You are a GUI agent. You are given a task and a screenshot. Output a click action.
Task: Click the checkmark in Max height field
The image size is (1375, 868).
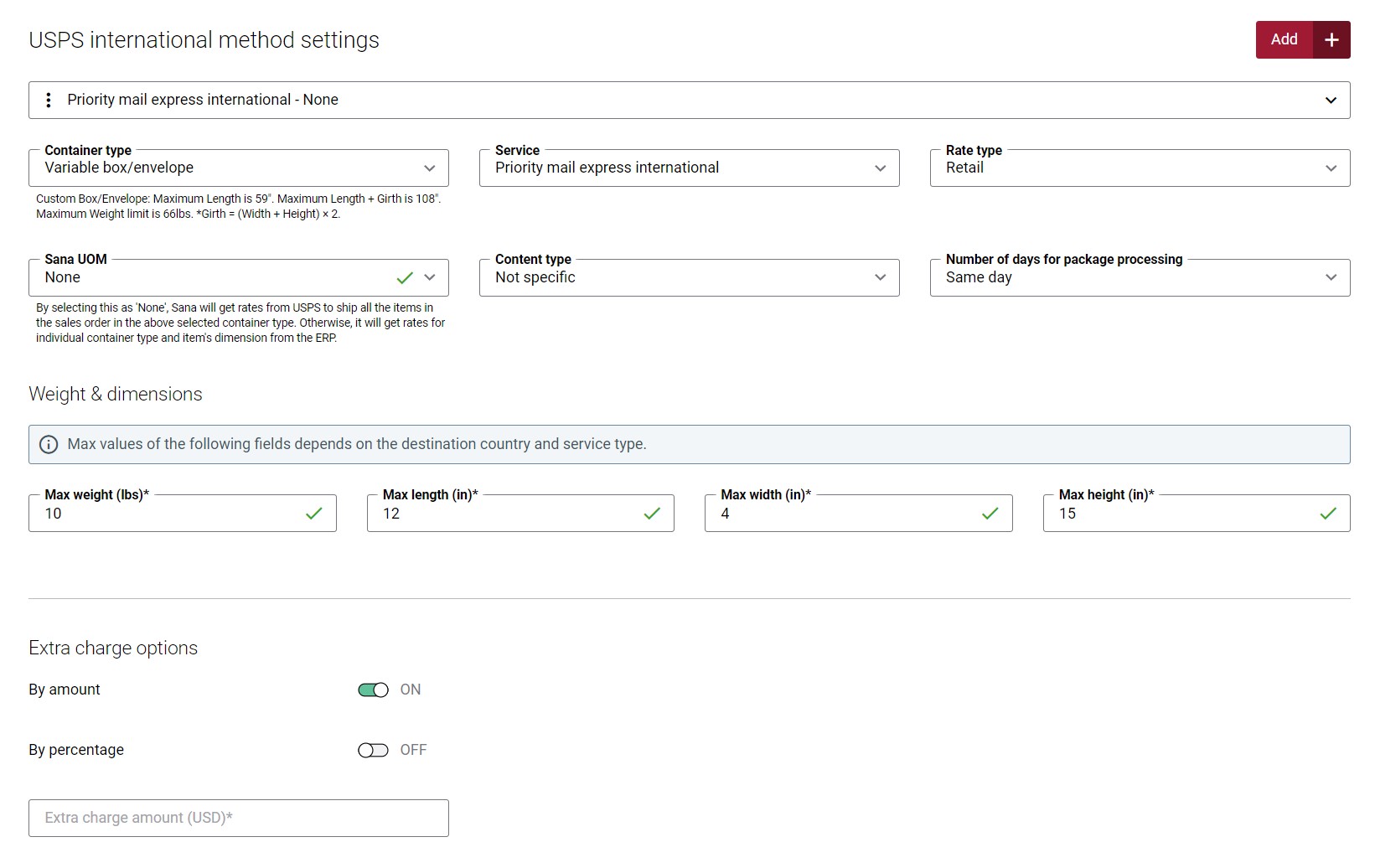[x=1328, y=514]
